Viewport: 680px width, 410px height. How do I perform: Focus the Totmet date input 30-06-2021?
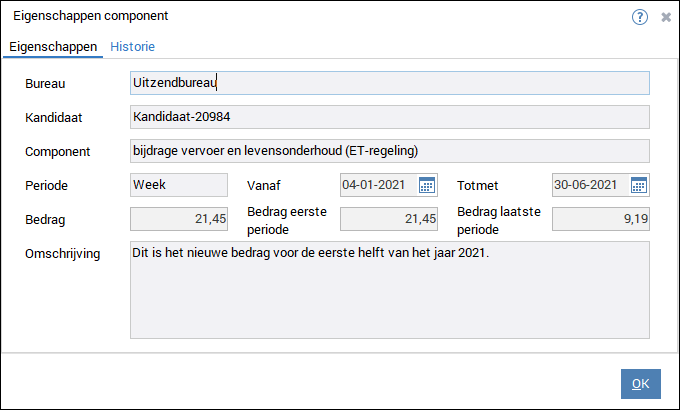point(590,185)
